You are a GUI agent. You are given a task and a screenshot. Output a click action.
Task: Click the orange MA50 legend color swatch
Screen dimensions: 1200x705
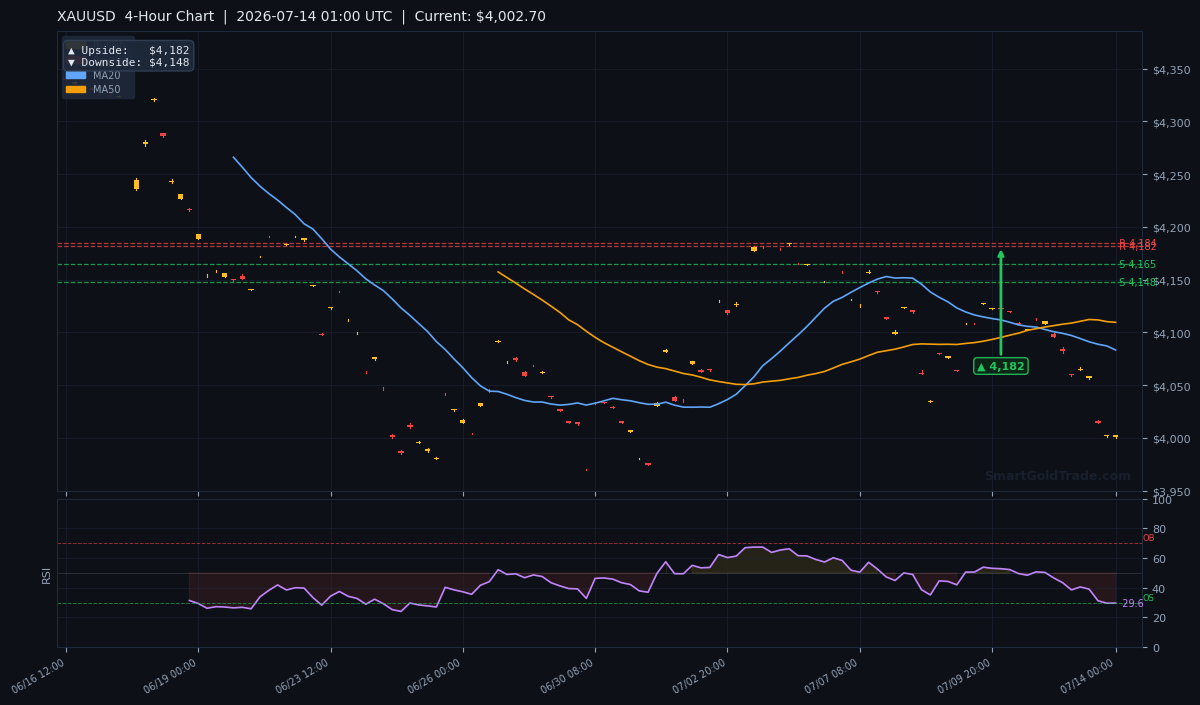(76, 89)
